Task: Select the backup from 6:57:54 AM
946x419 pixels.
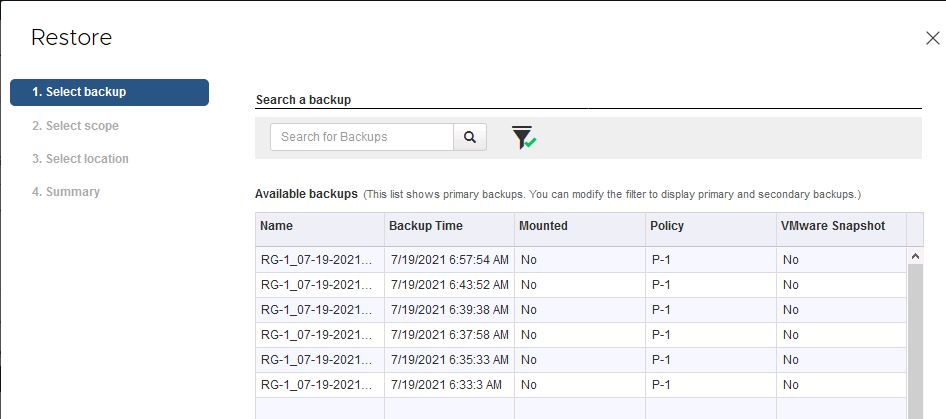Action: (x=450, y=259)
